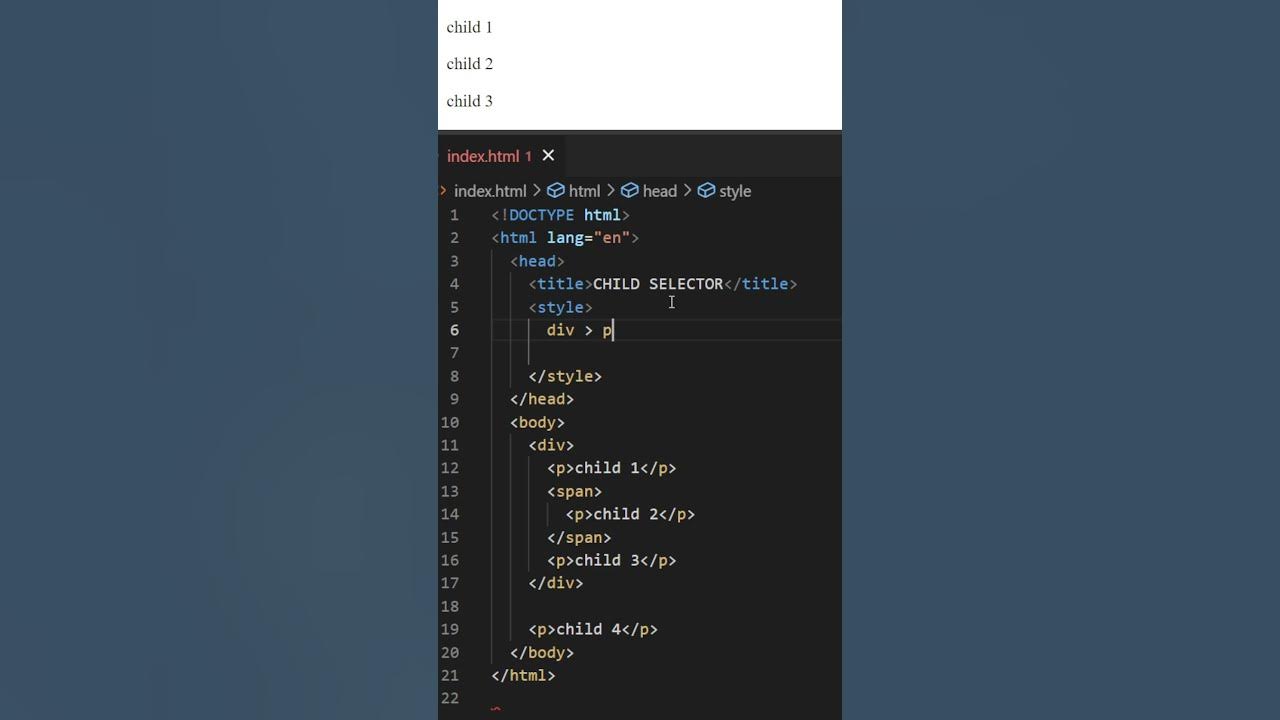Click the opening <style> tag
The image size is (1280, 720).
click(x=560, y=307)
